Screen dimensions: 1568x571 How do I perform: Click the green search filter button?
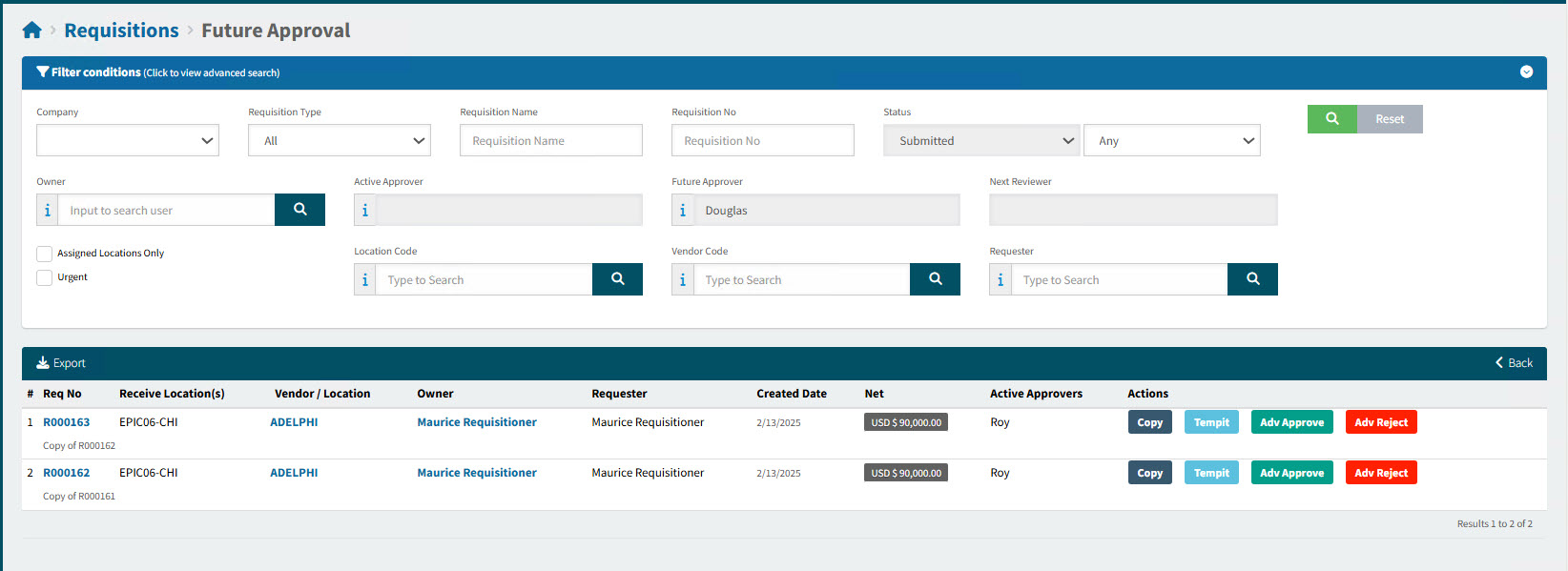point(1332,119)
